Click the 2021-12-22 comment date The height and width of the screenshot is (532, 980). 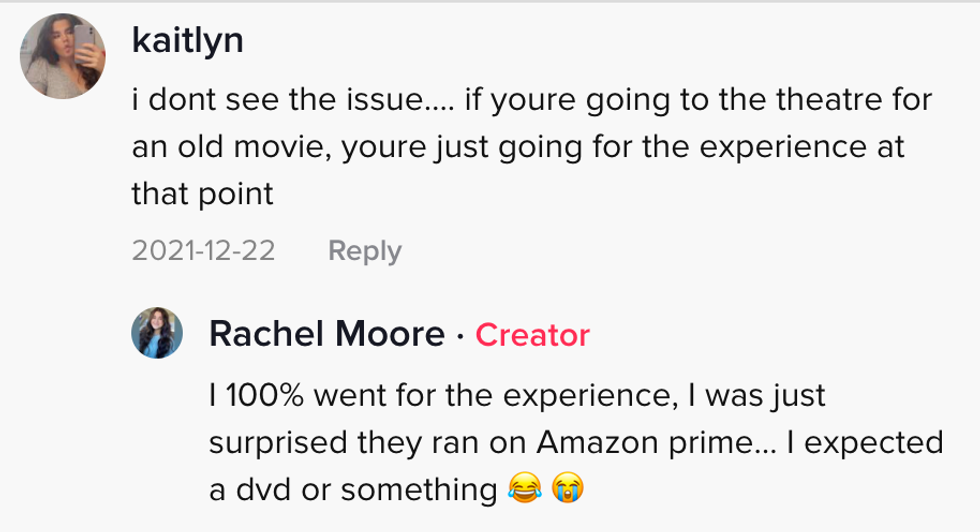tap(203, 250)
